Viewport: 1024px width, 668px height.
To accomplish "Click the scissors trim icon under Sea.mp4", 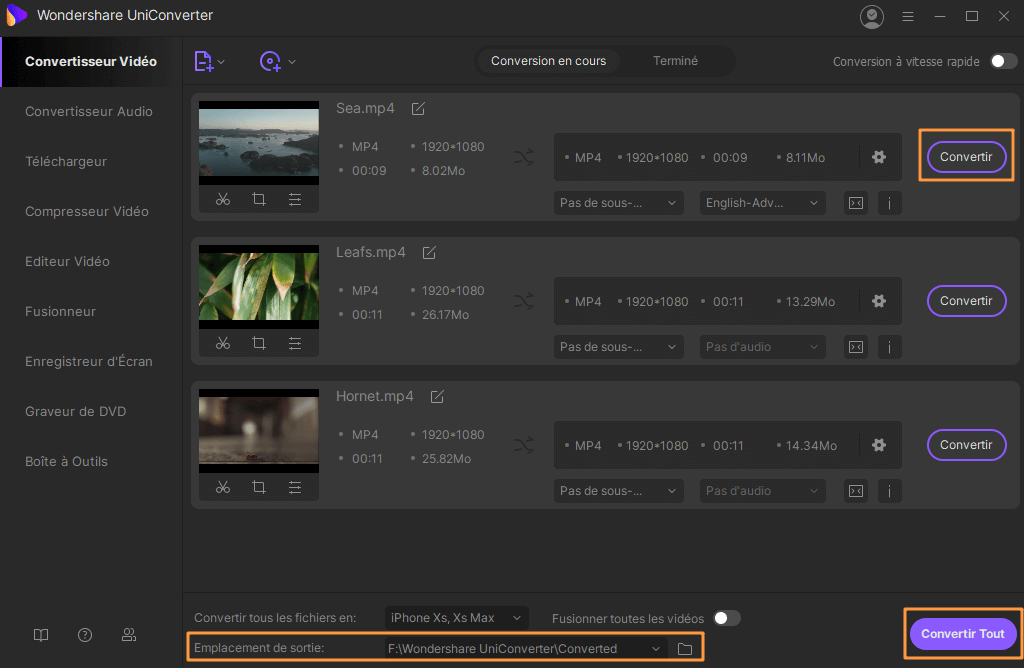I will point(223,200).
